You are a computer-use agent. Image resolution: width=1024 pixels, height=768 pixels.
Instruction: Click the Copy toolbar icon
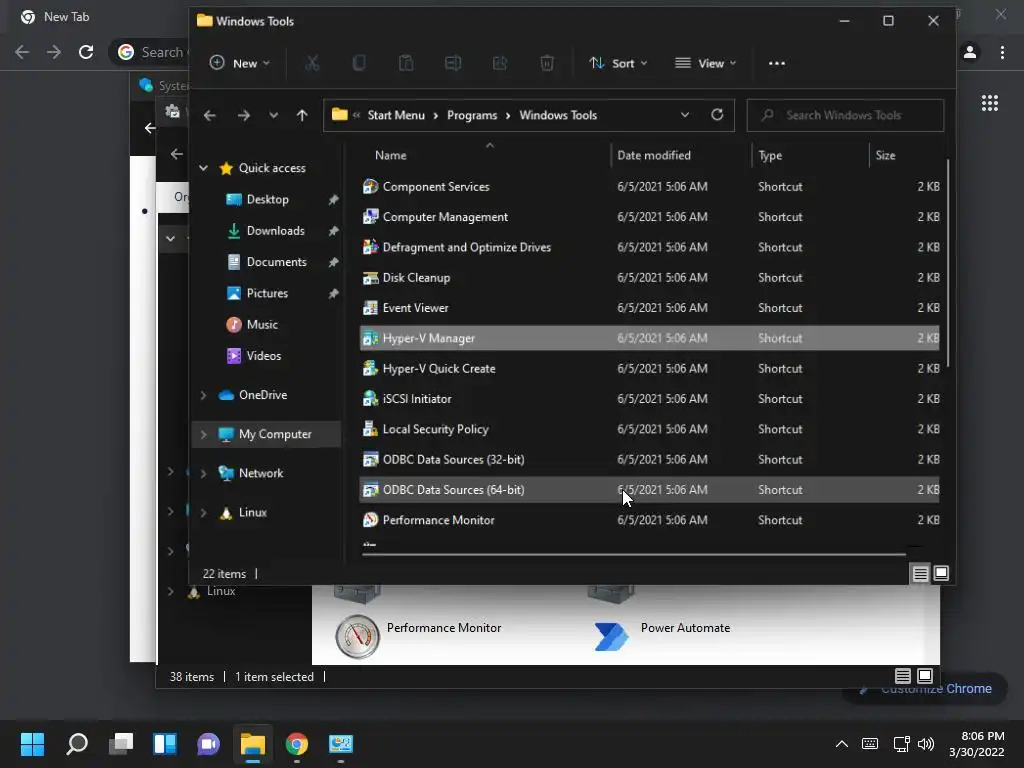(359, 63)
